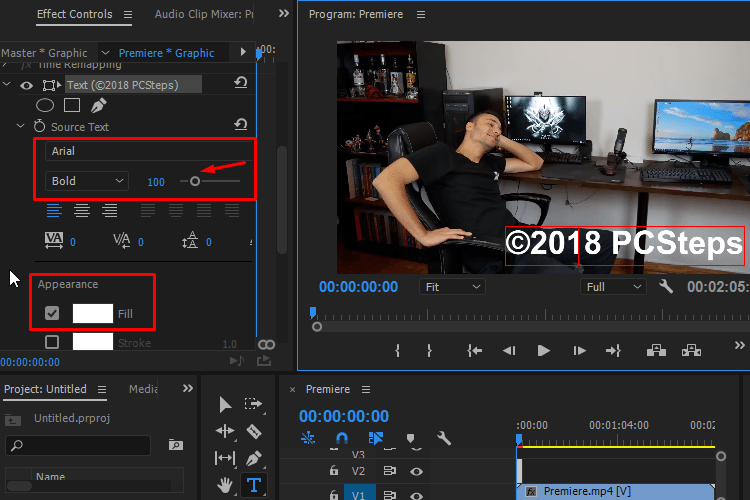Open the Fit zoom level dropdown
The width and height of the screenshot is (750, 500).
pos(452,287)
